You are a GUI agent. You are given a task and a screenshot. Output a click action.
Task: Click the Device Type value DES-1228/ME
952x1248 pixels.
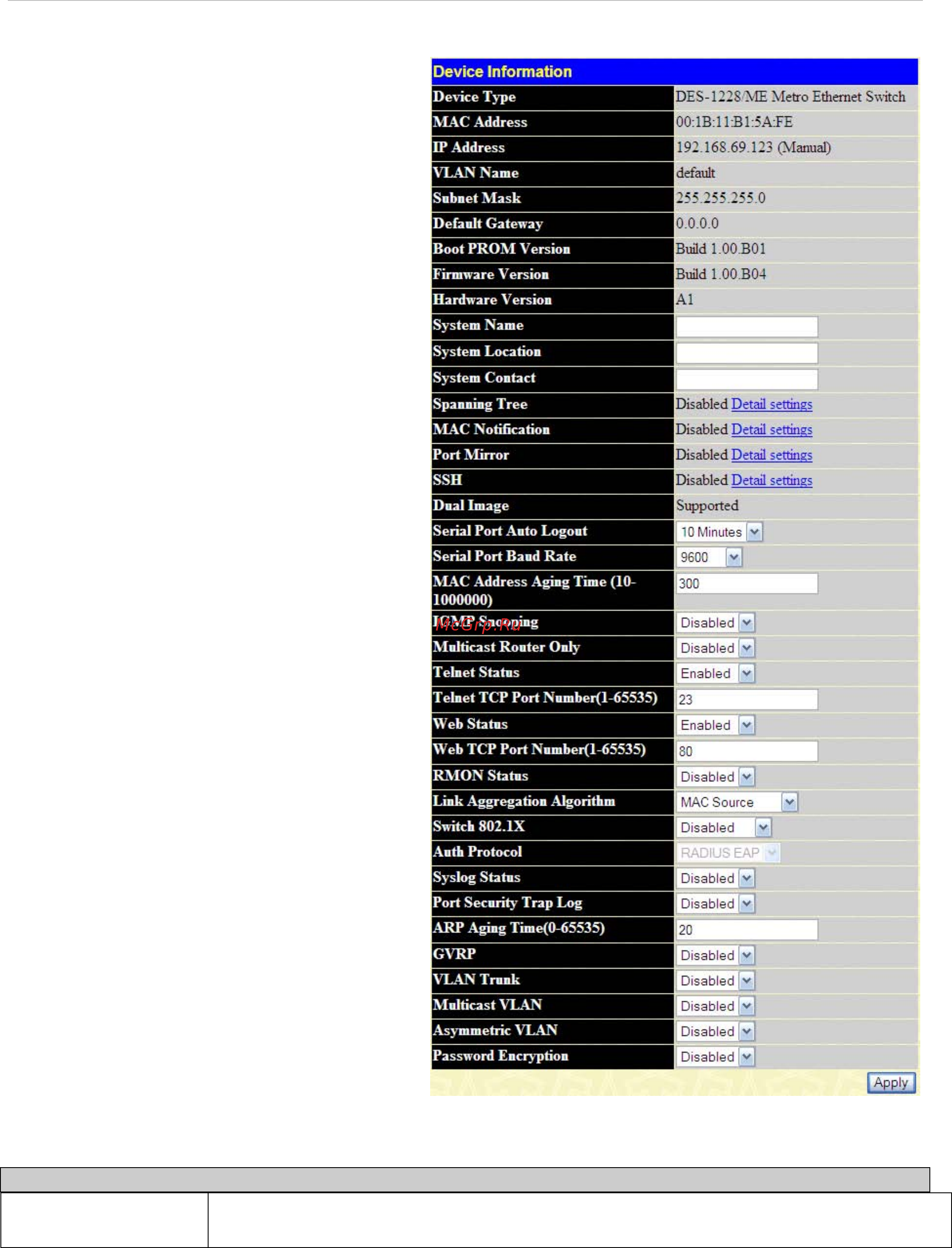[790, 96]
